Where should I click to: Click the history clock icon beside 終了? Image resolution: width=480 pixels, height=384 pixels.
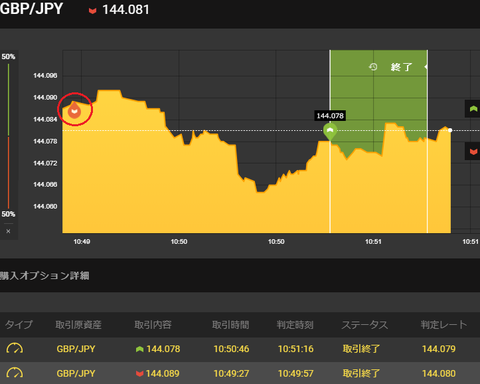tap(373, 67)
